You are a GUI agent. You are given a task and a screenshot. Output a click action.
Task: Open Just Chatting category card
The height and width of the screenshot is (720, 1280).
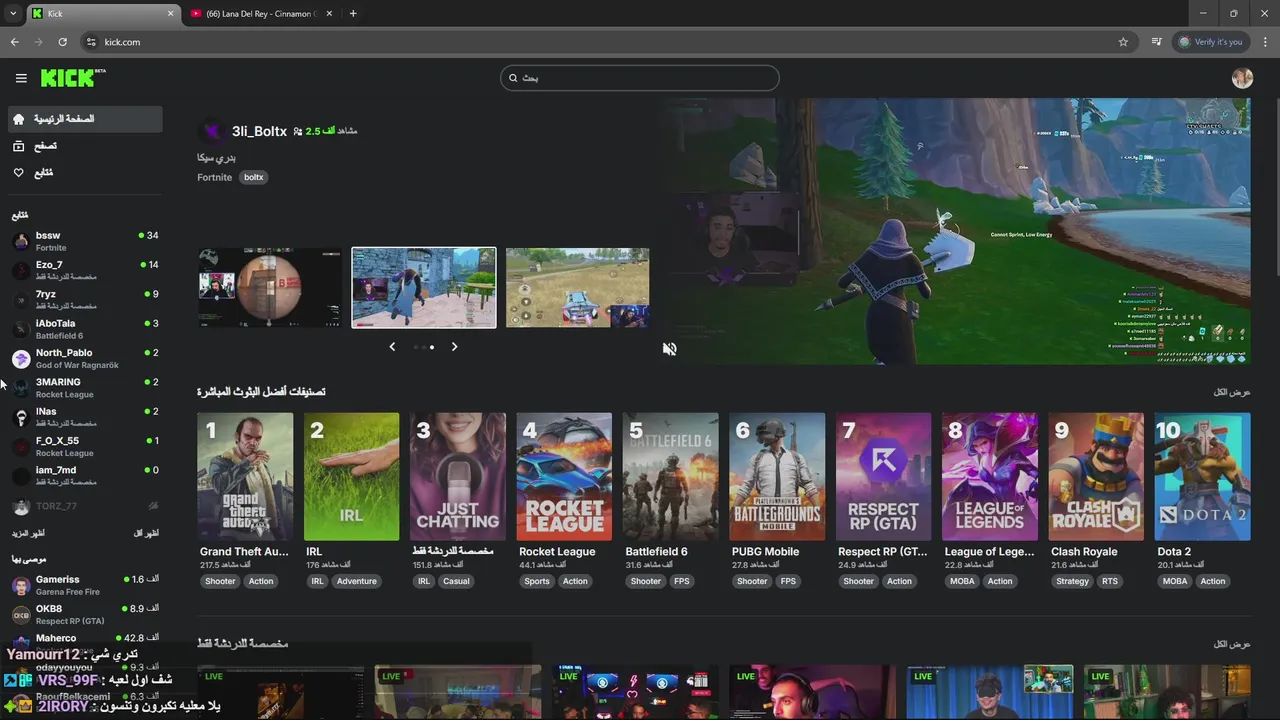(x=458, y=477)
